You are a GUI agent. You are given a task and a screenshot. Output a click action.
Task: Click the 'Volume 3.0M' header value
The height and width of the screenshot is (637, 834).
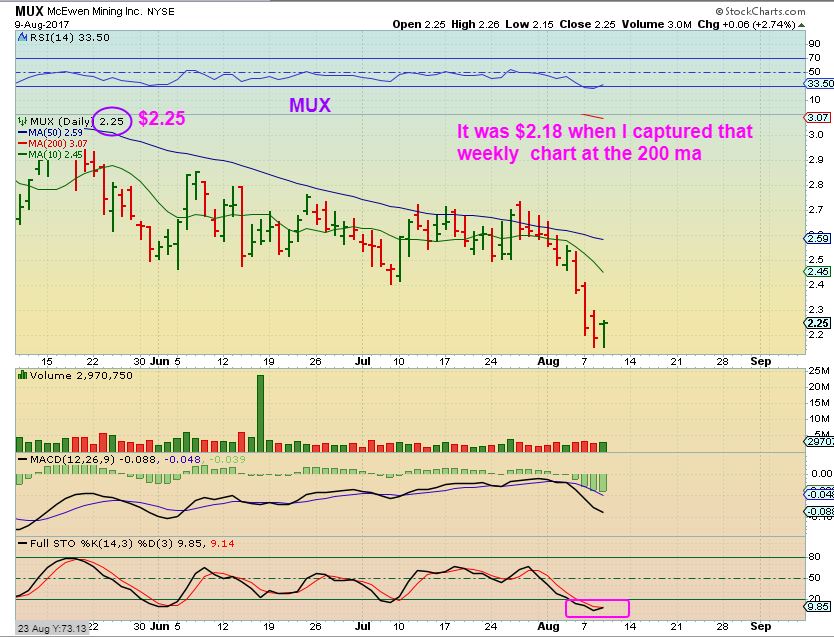pyautogui.click(x=656, y=24)
